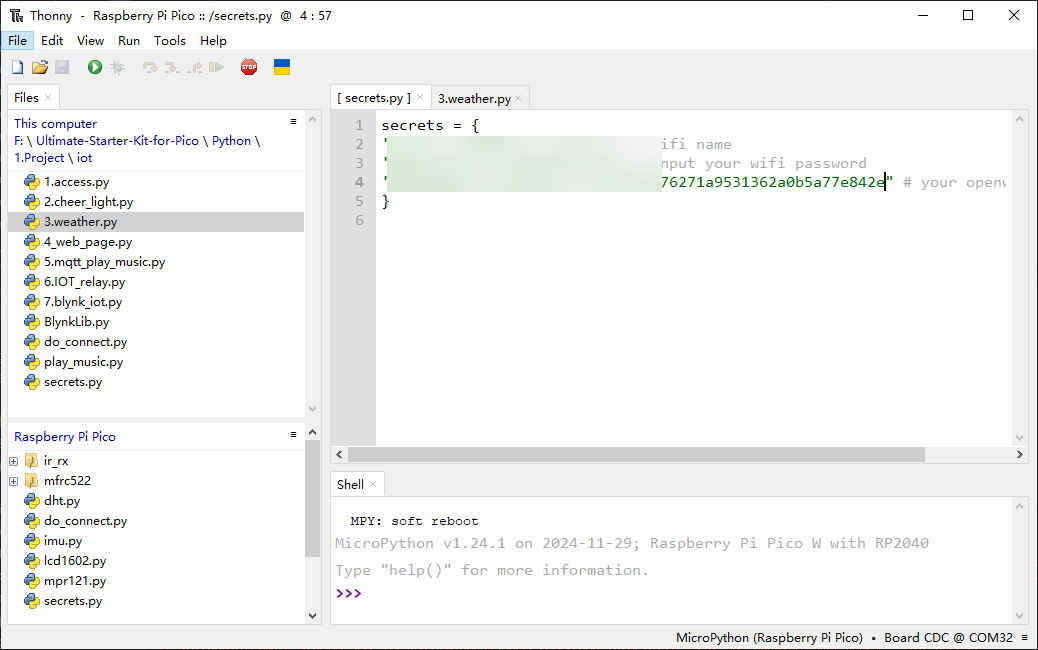Screen dimensions: 1038x650
Task: Click the editor horizontal scrollbar thumb
Action: tap(636, 454)
